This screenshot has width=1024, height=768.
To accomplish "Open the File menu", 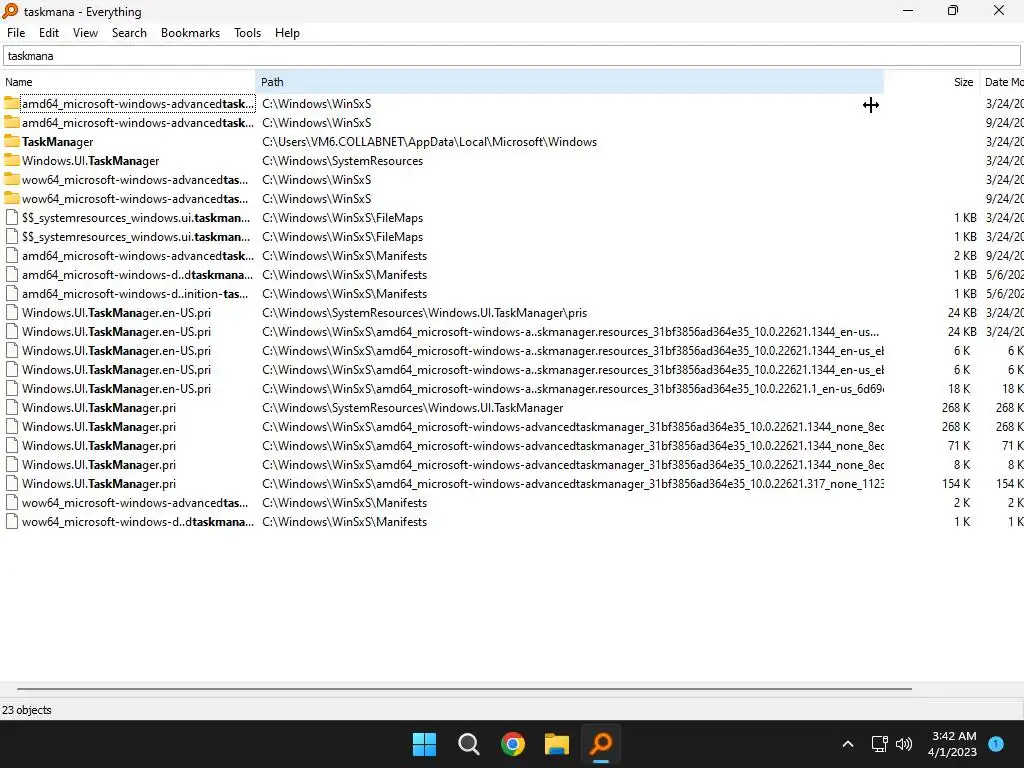I will pos(16,33).
